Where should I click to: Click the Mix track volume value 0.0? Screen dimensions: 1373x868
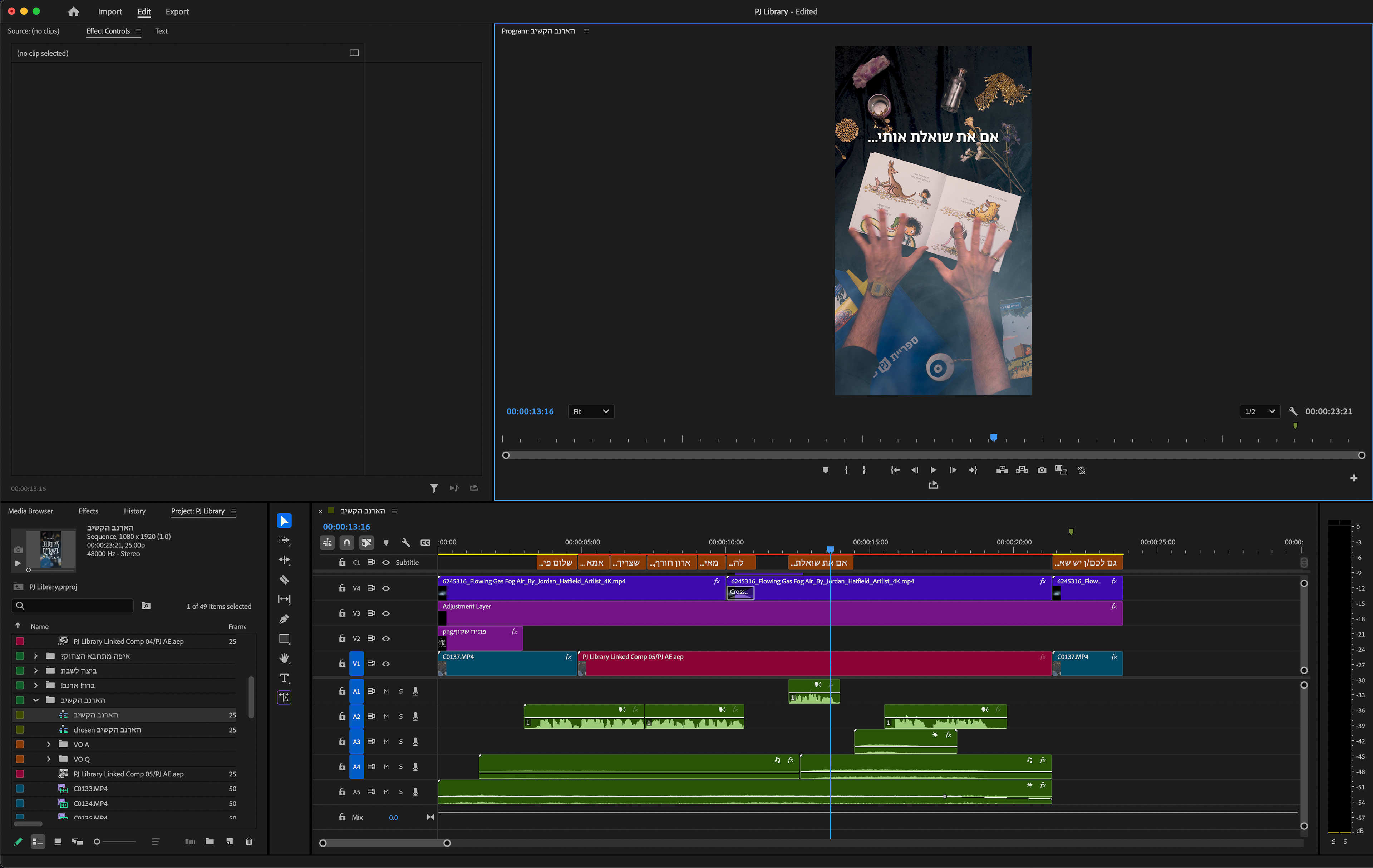coord(393,818)
